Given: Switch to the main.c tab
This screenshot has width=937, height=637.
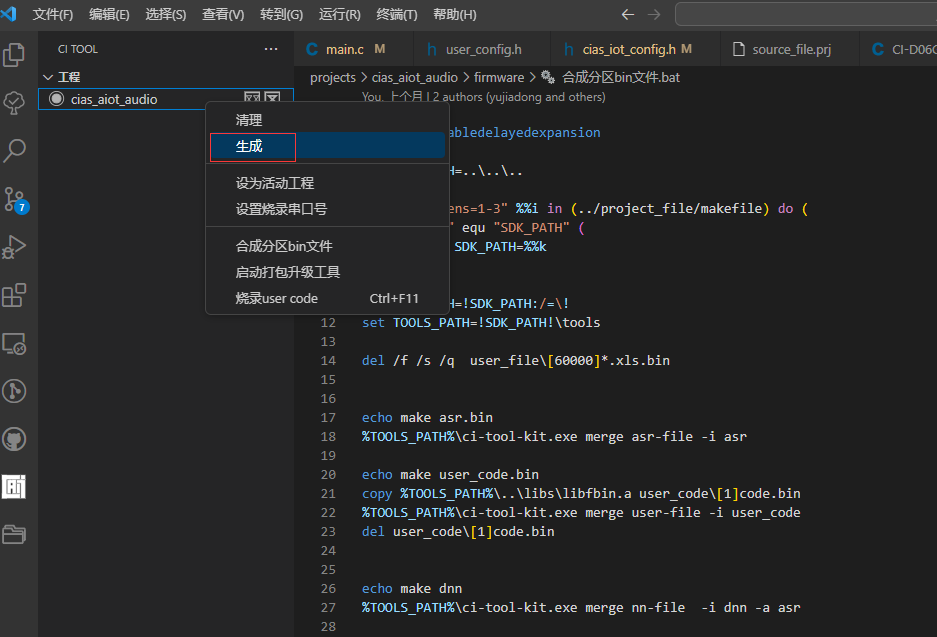Looking at the screenshot, I should point(354,49).
